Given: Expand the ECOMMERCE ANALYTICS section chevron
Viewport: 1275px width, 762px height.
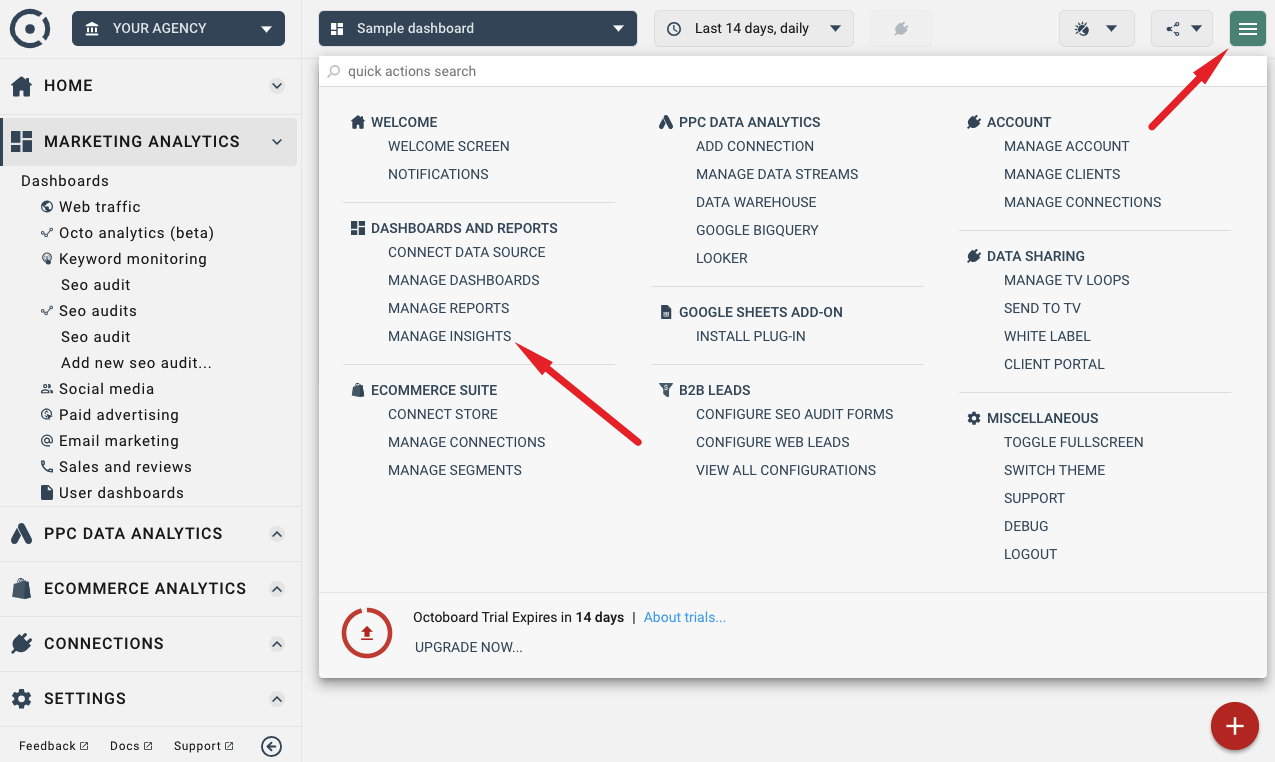Looking at the screenshot, I should coord(277,589).
